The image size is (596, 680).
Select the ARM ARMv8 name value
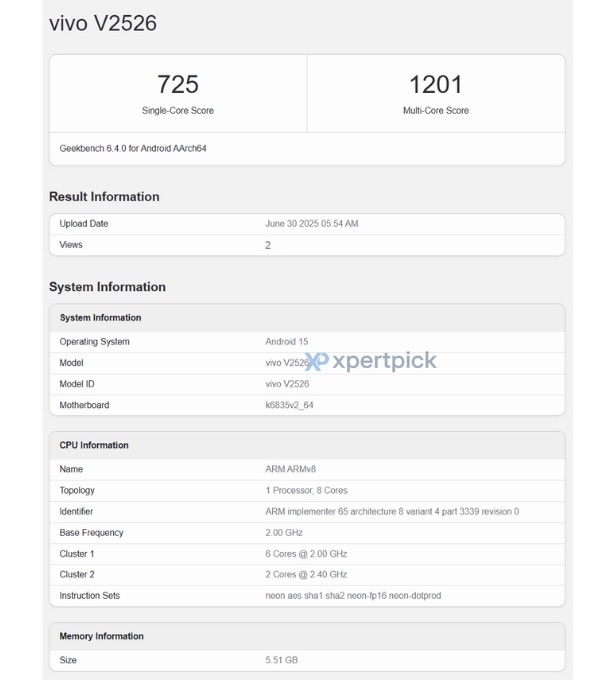[291, 469]
